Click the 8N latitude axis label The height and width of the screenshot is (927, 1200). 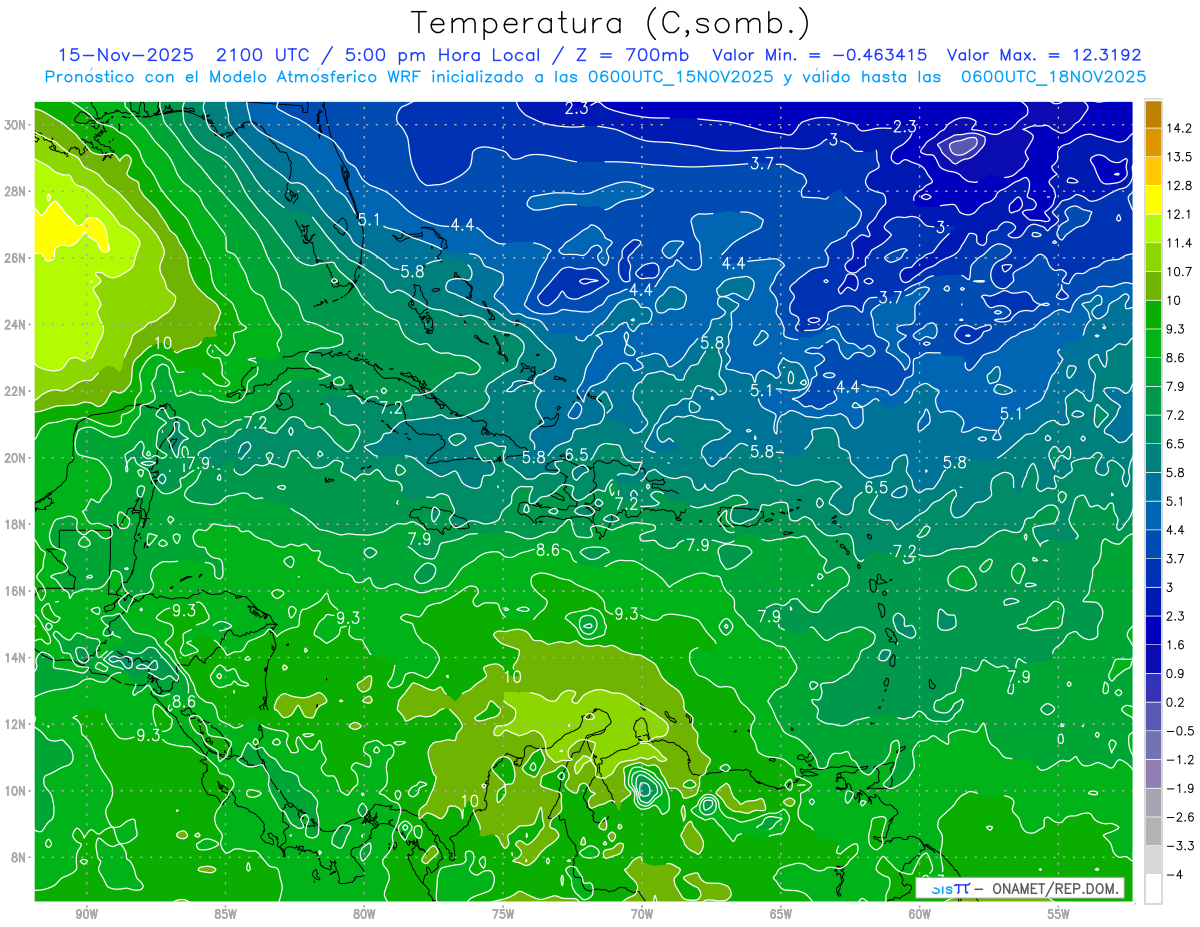pyautogui.click(x=19, y=857)
